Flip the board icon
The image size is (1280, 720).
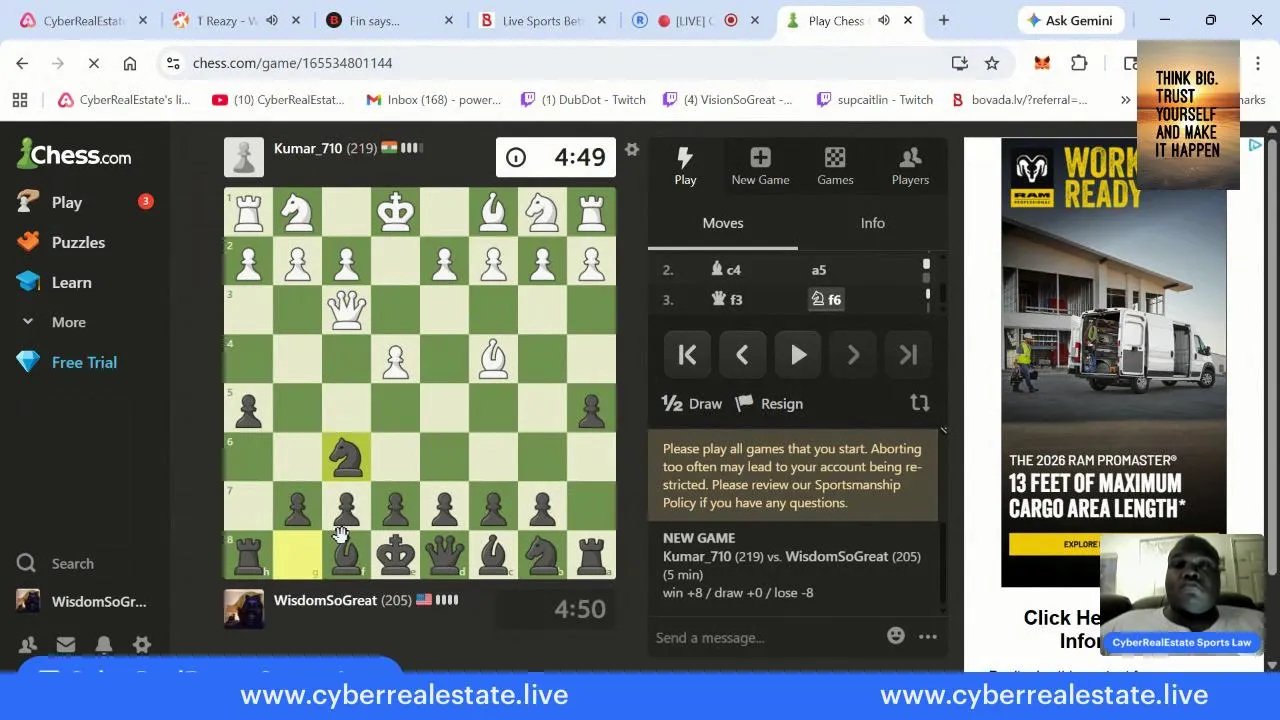tap(919, 403)
